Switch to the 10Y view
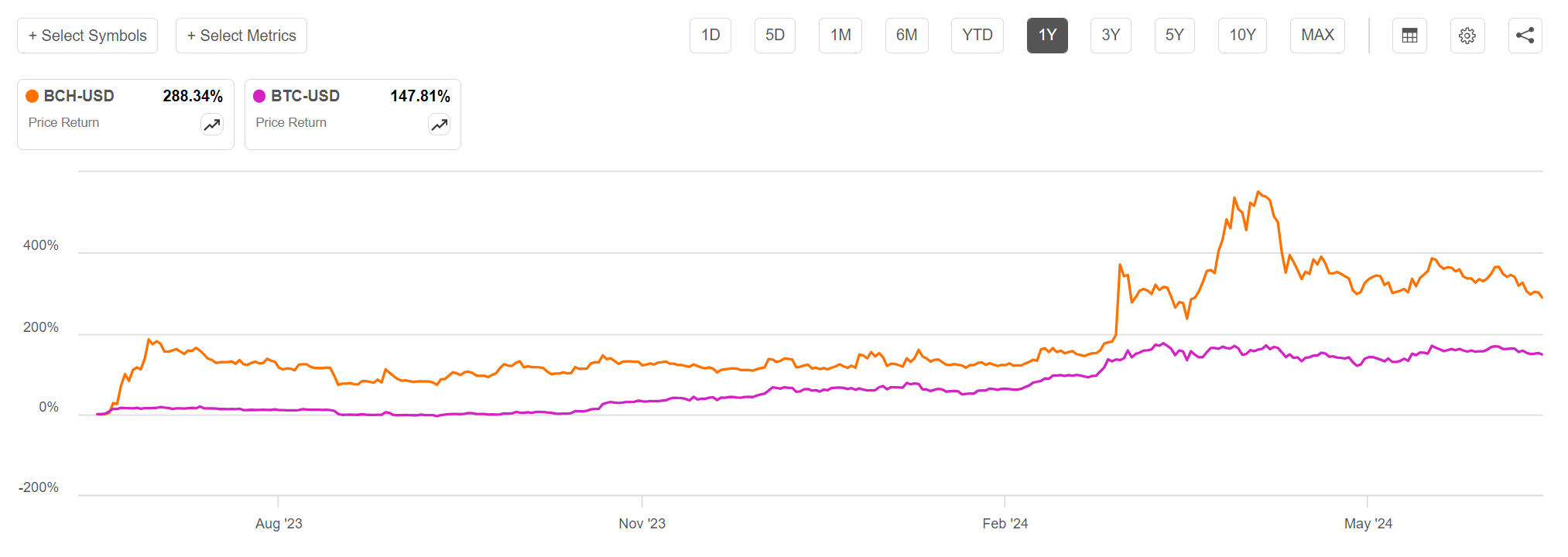Viewport: 1568px width, 557px height. point(1241,36)
